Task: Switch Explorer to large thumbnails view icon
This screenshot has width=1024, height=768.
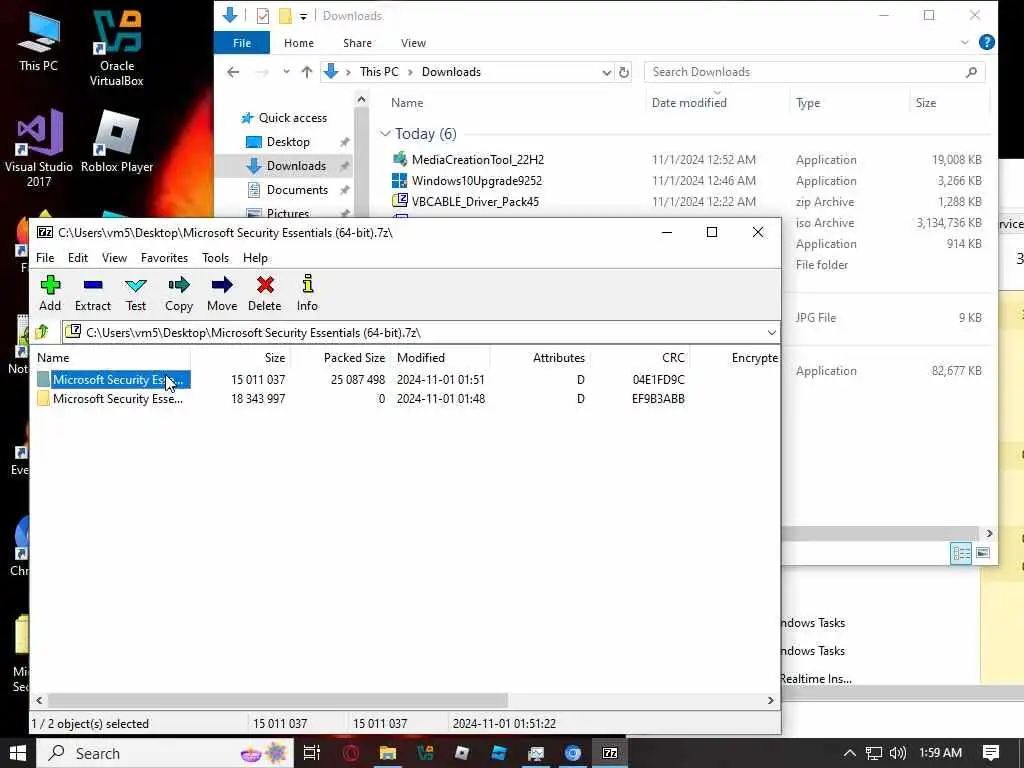Action: [983, 553]
